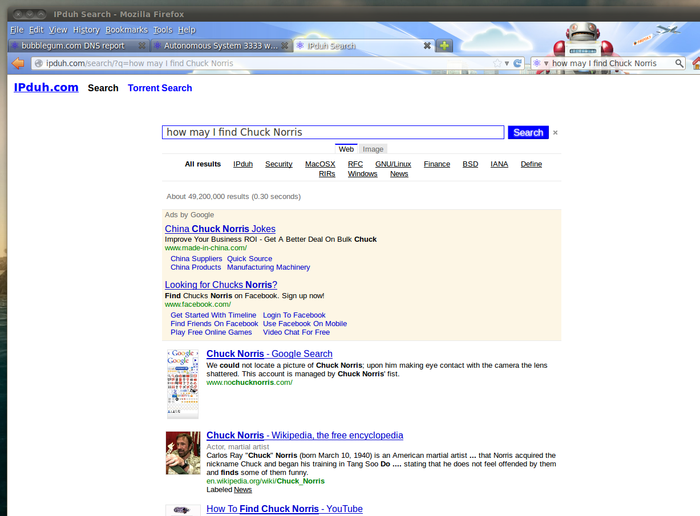Filter results by Define
700x516 pixels.
[531, 164]
